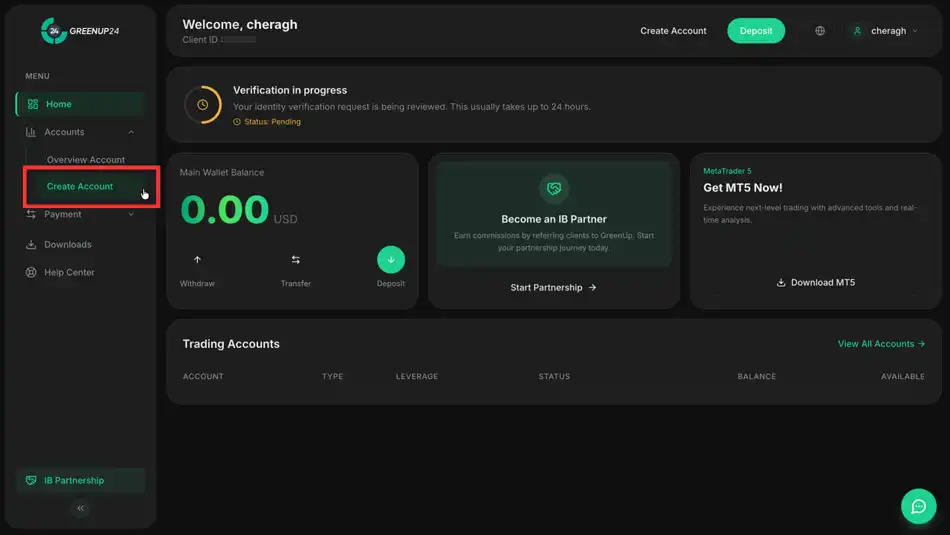Viewport: 950px width, 535px height.
Task: Click the GreenUp24 logo
Action: tap(80, 31)
